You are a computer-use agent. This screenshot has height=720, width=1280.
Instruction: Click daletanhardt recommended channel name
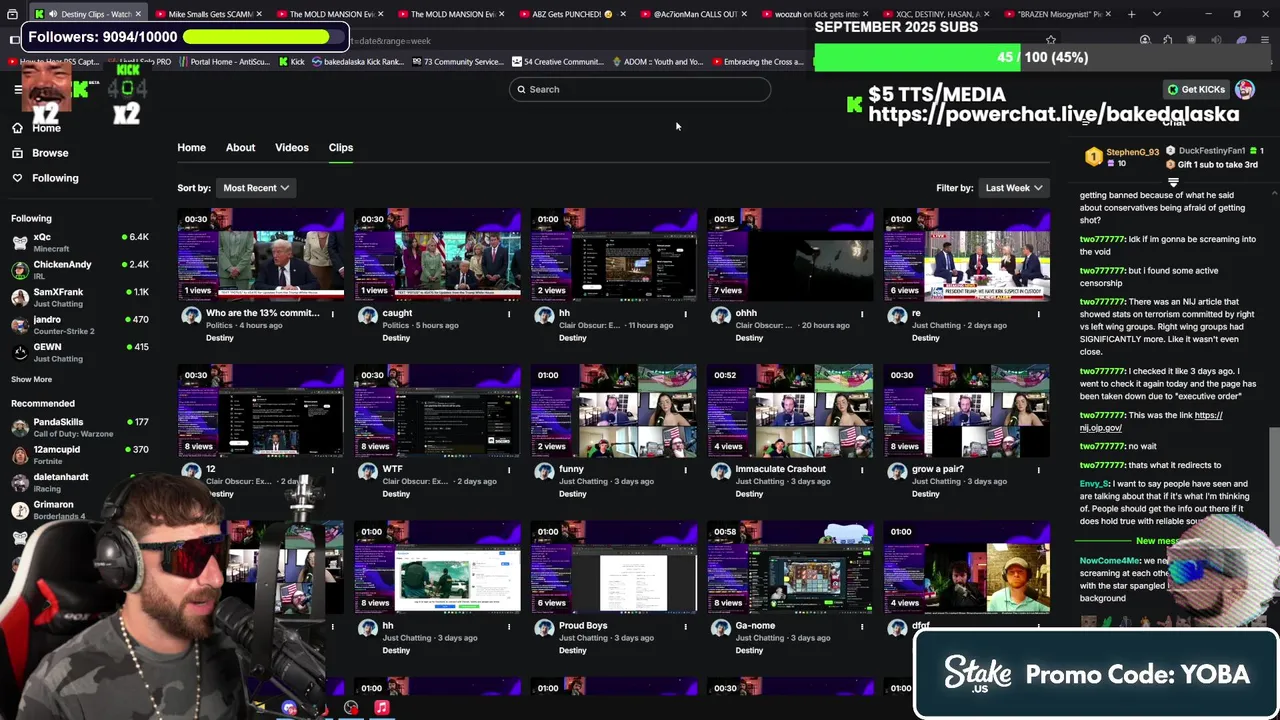pyautogui.click(x=61, y=477)
